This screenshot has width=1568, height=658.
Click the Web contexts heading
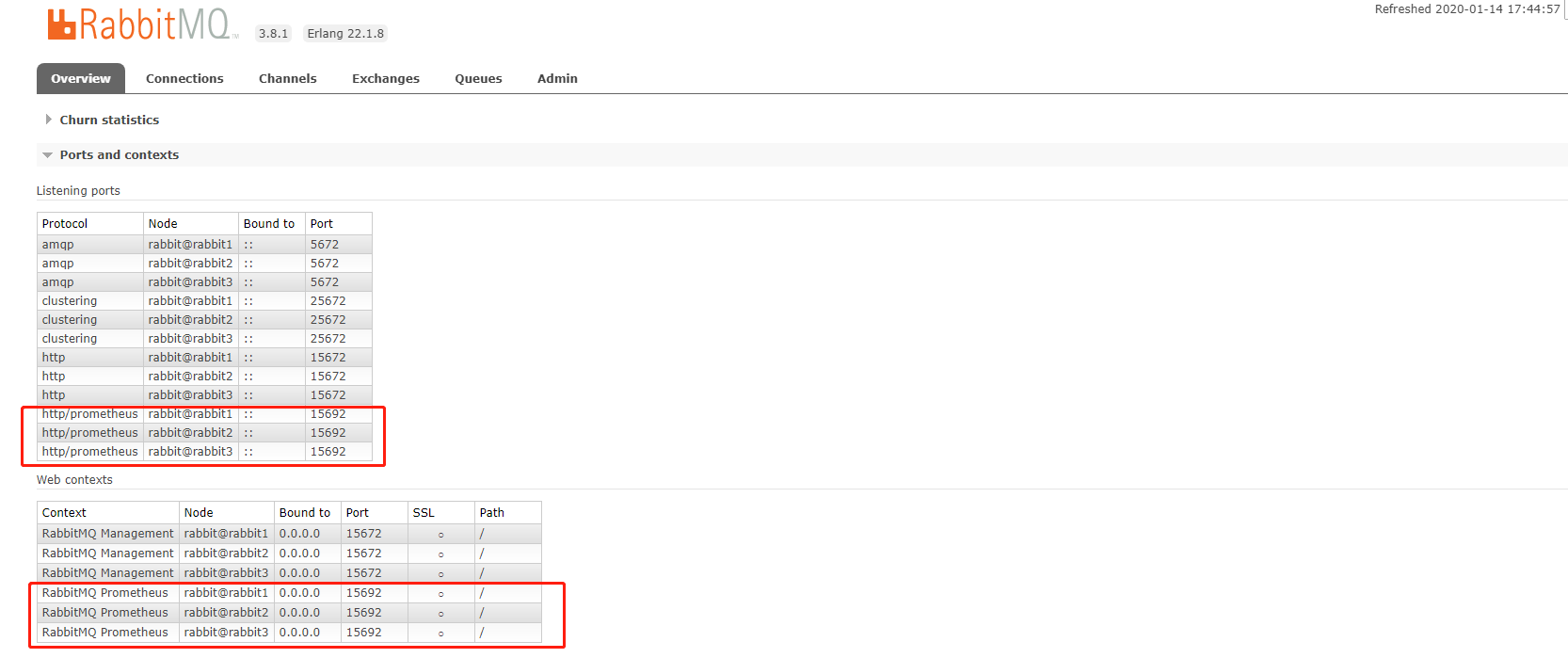coord(74,479)
